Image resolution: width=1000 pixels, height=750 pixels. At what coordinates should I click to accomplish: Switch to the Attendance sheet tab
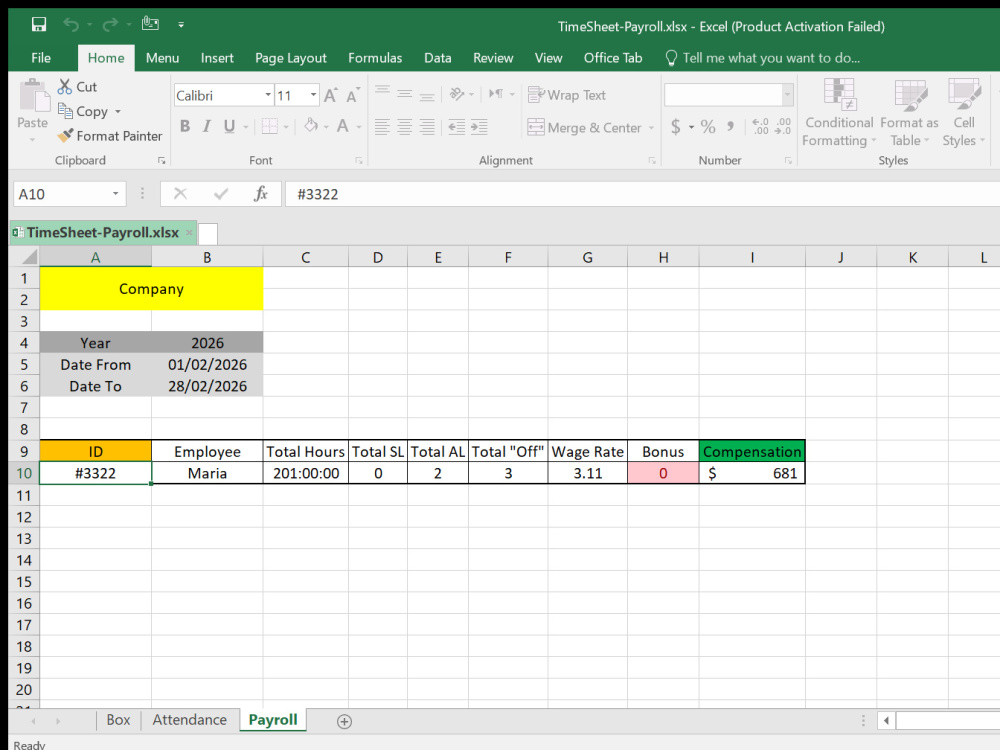click(x=189, y=720)
